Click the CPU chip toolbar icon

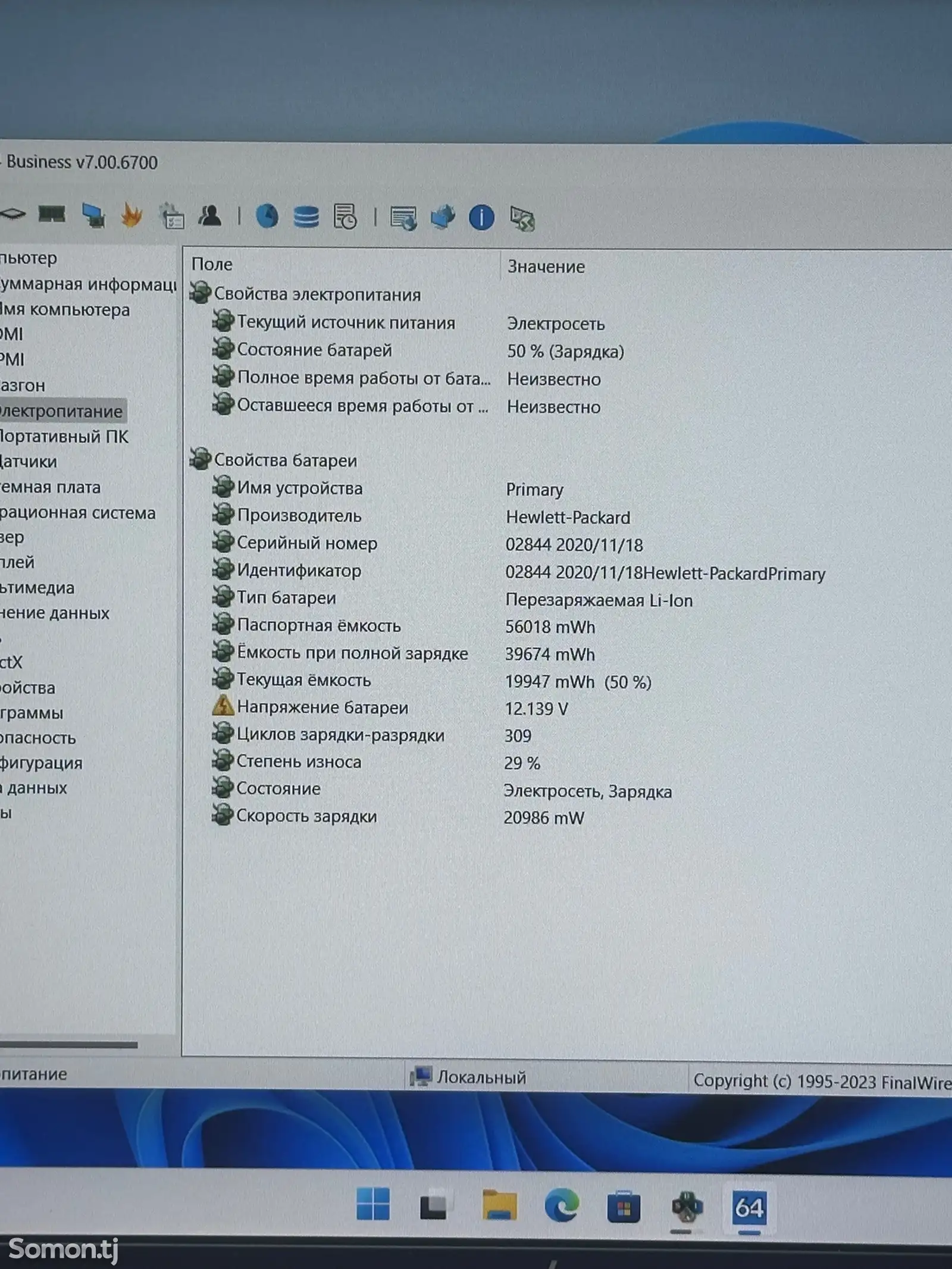(x=13, y=213)
